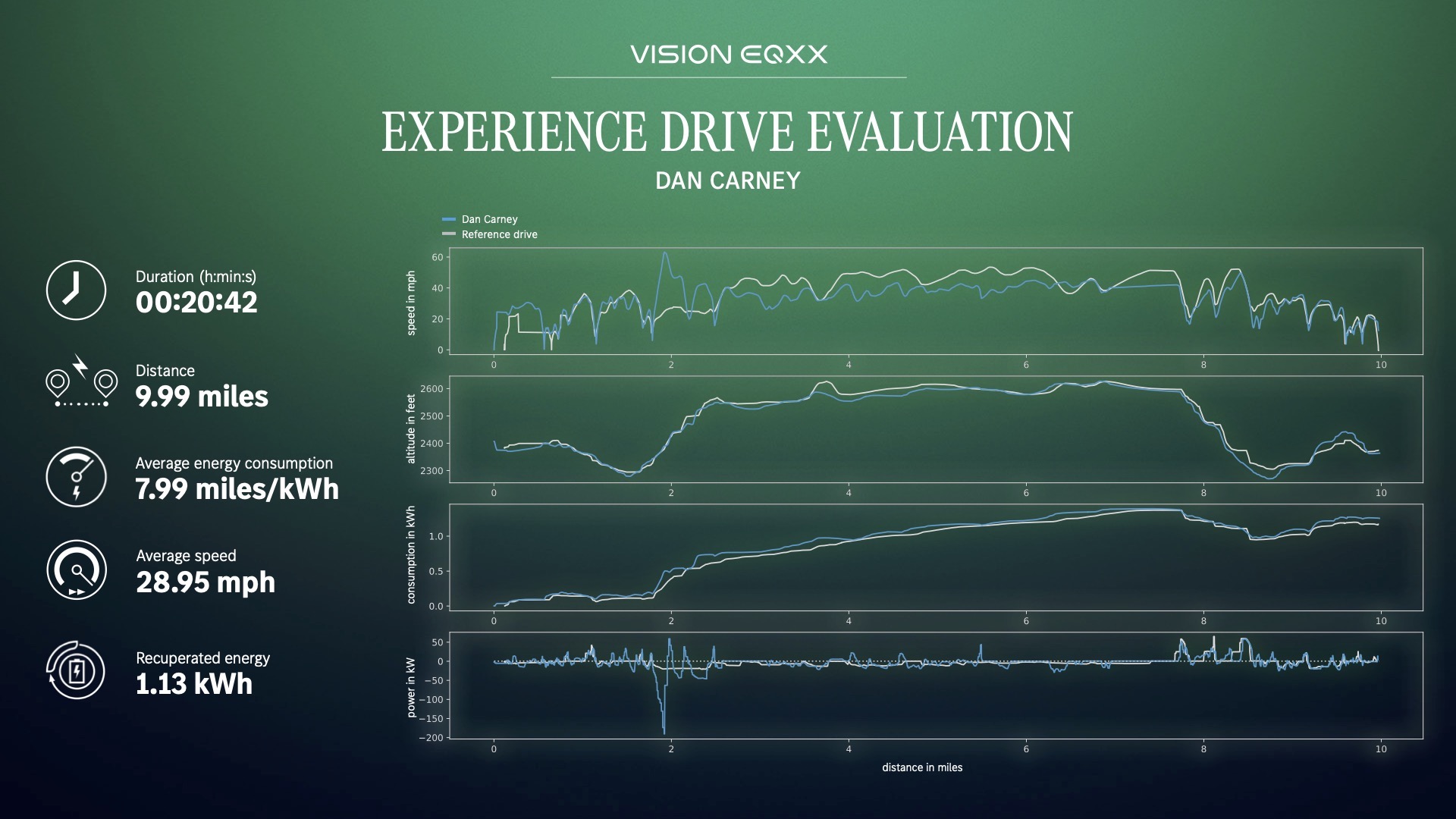
Task: Click the recuperated energy battery icon
Action: pos(76,671)
